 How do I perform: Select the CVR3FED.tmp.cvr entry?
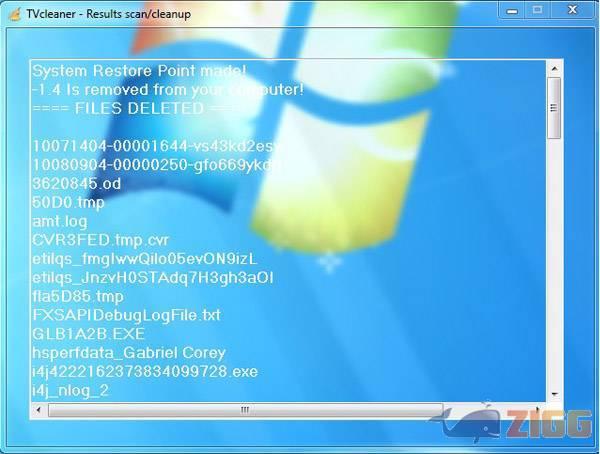click(100, 240)
